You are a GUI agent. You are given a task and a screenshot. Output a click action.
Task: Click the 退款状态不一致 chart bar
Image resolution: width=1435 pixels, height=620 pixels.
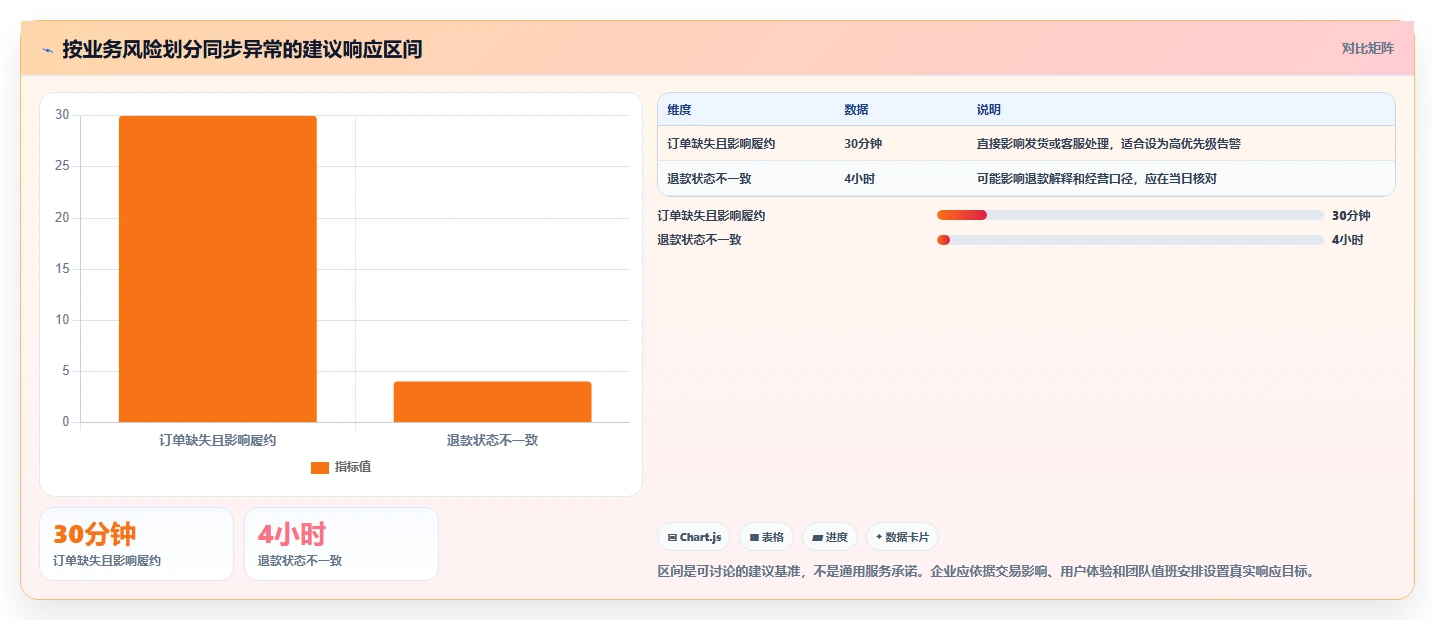coord(492,402)
